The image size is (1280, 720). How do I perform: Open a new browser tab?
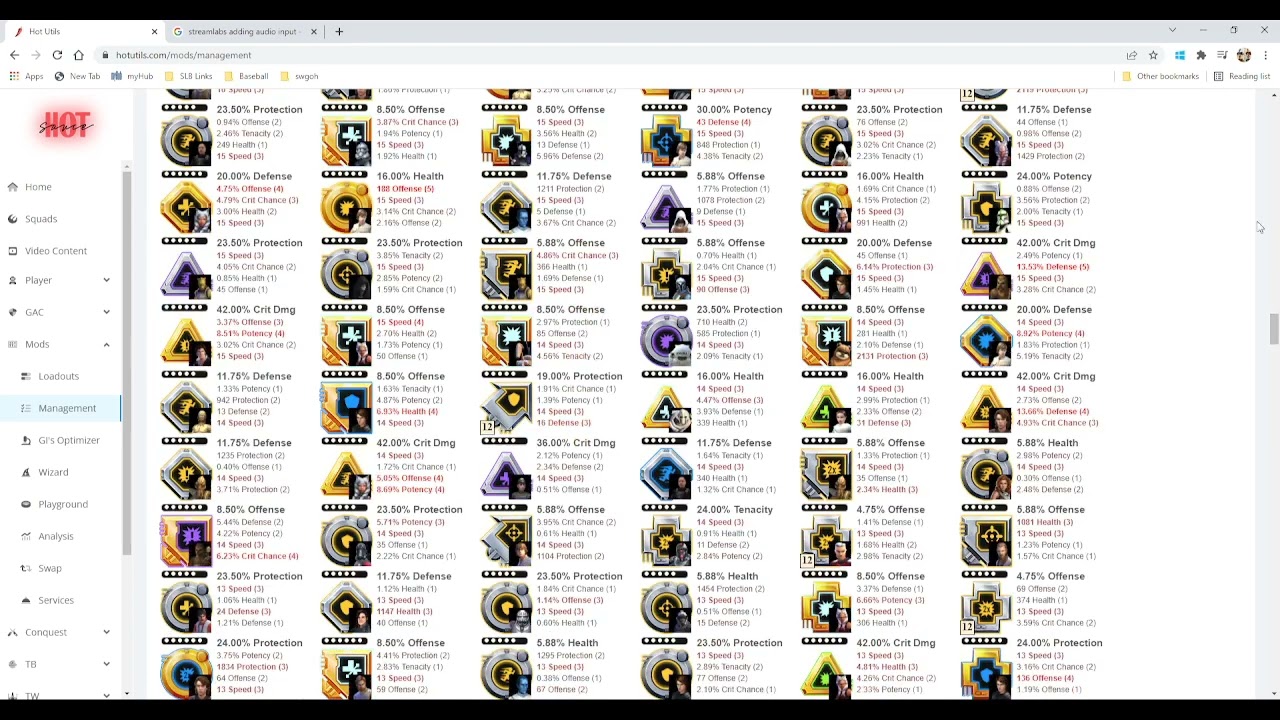coord(339,32)
